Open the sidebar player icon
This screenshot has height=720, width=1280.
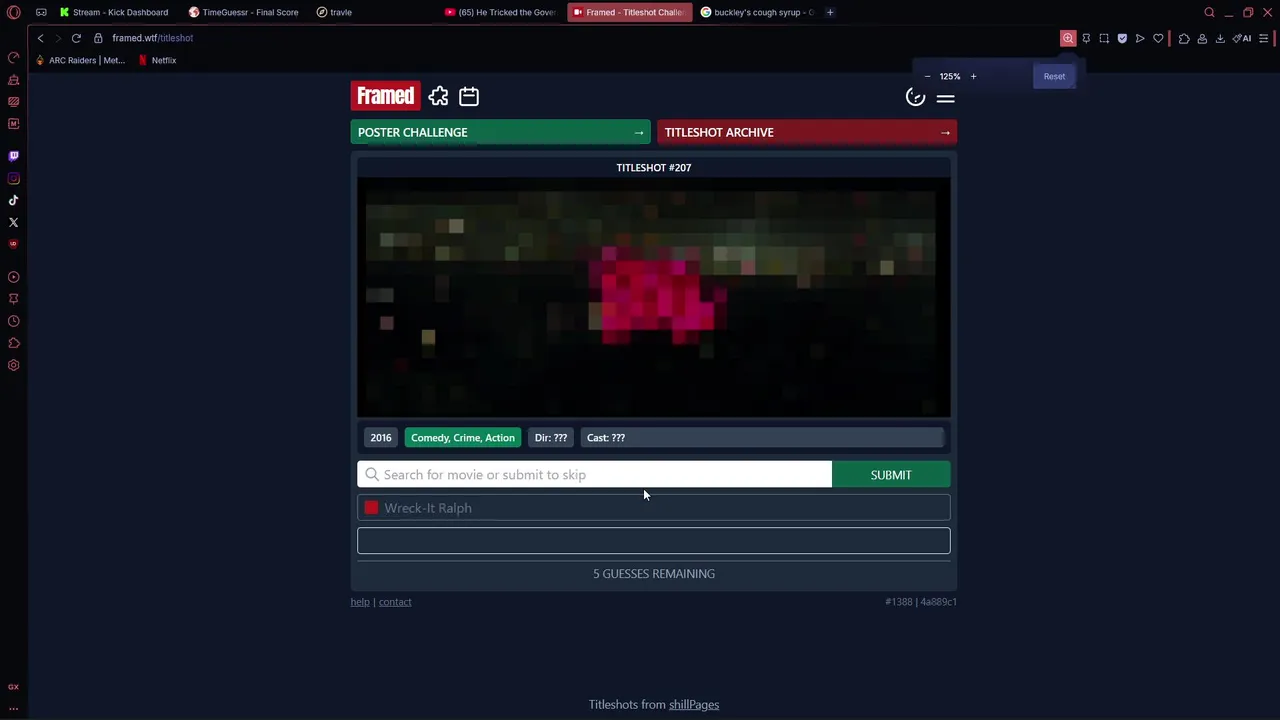[13, 277]
